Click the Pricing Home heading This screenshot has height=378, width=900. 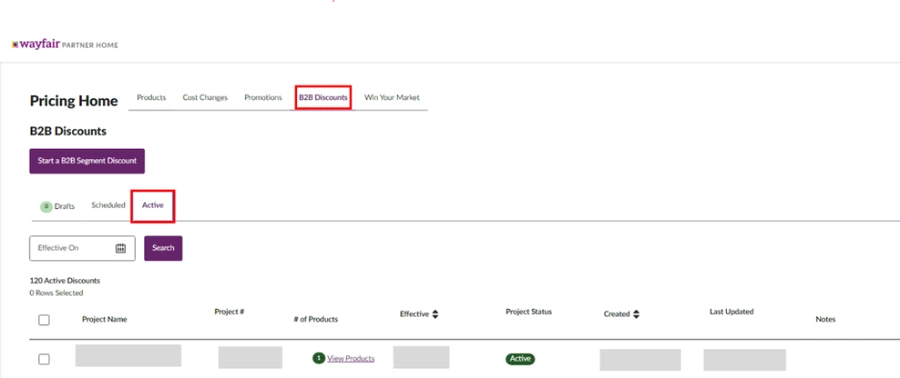[73, 102]
